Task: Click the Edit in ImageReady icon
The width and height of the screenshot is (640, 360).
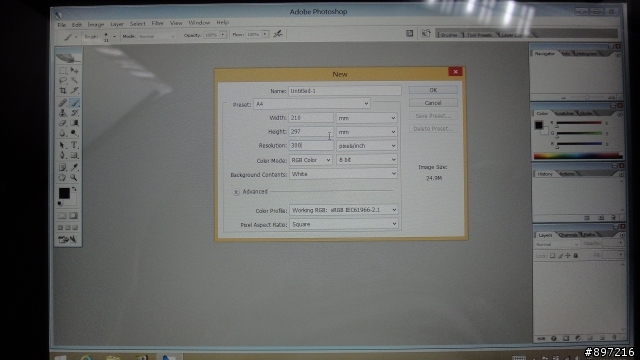Action: point(67,240)
